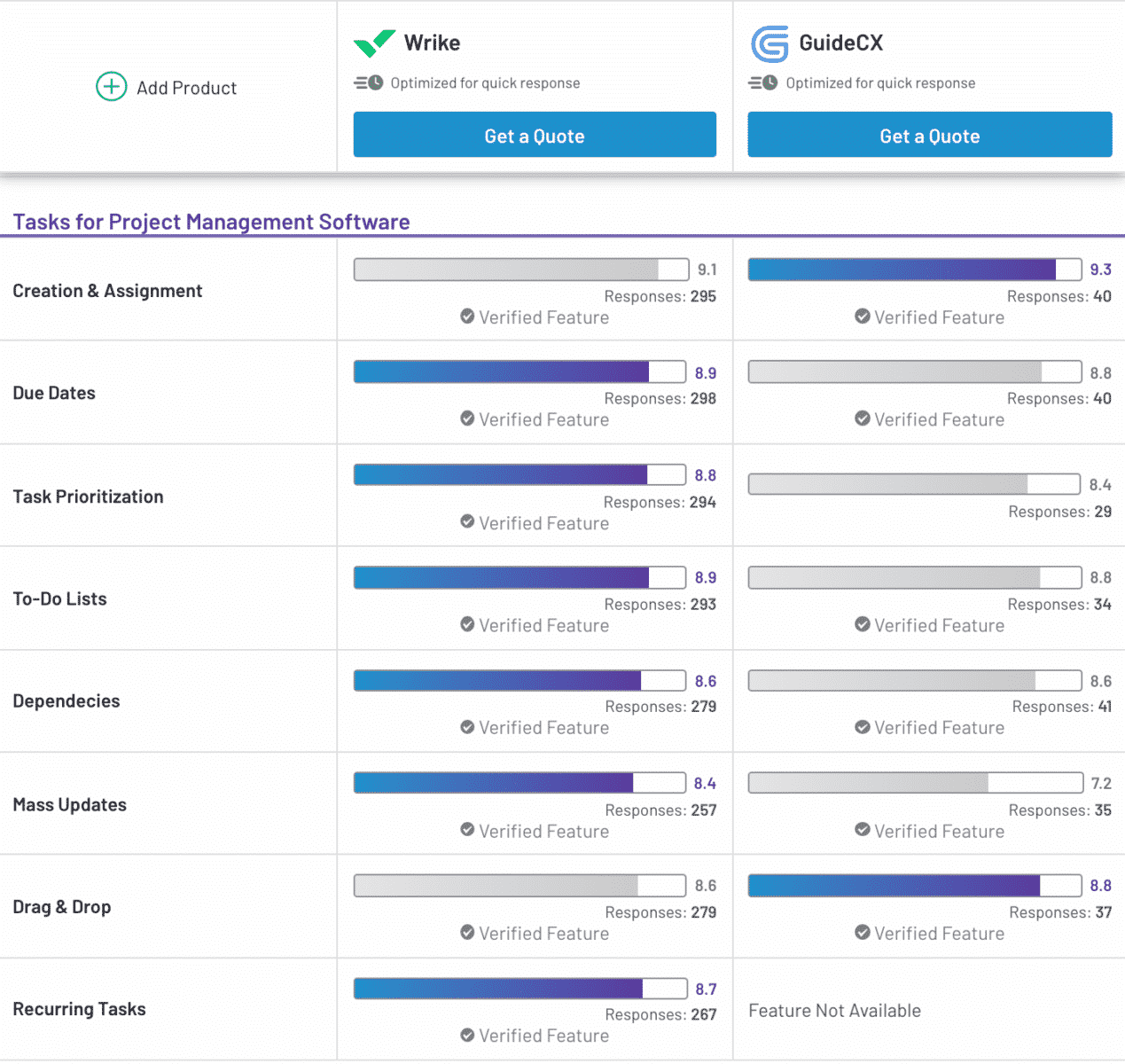Image resolution: width=1125 pixels, height=1064 pixels.
Task: Click Wrike's Dependecies rating bar
Action: (520, 680)
